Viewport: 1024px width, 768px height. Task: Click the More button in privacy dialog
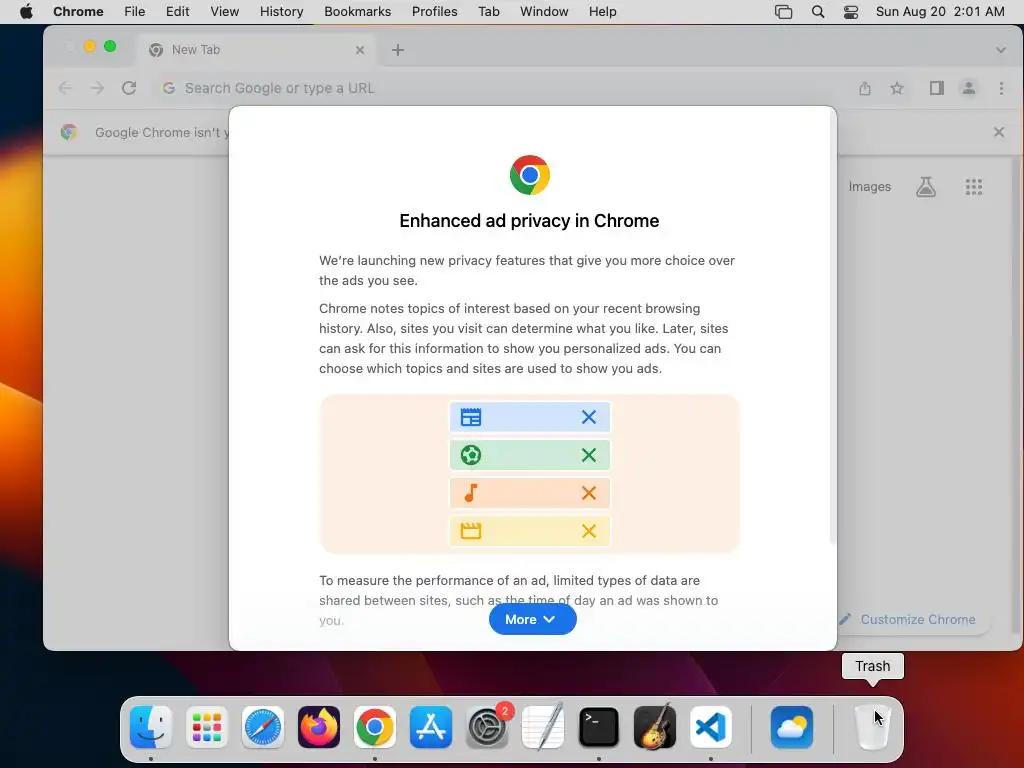pos(532,619)
